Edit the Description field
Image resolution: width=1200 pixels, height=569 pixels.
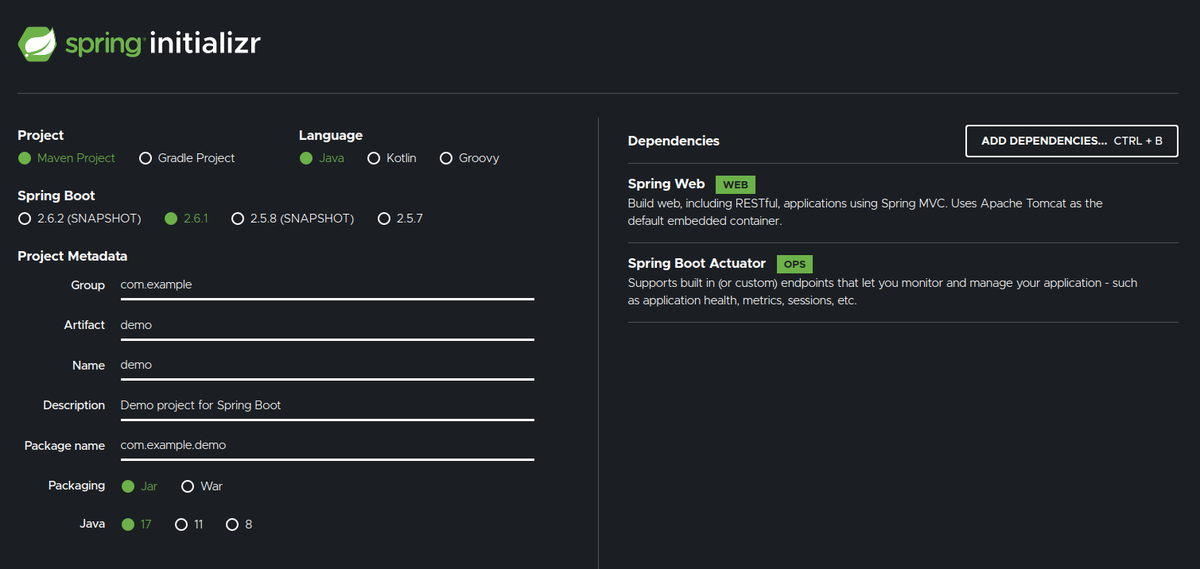click(x=326, y=405)
